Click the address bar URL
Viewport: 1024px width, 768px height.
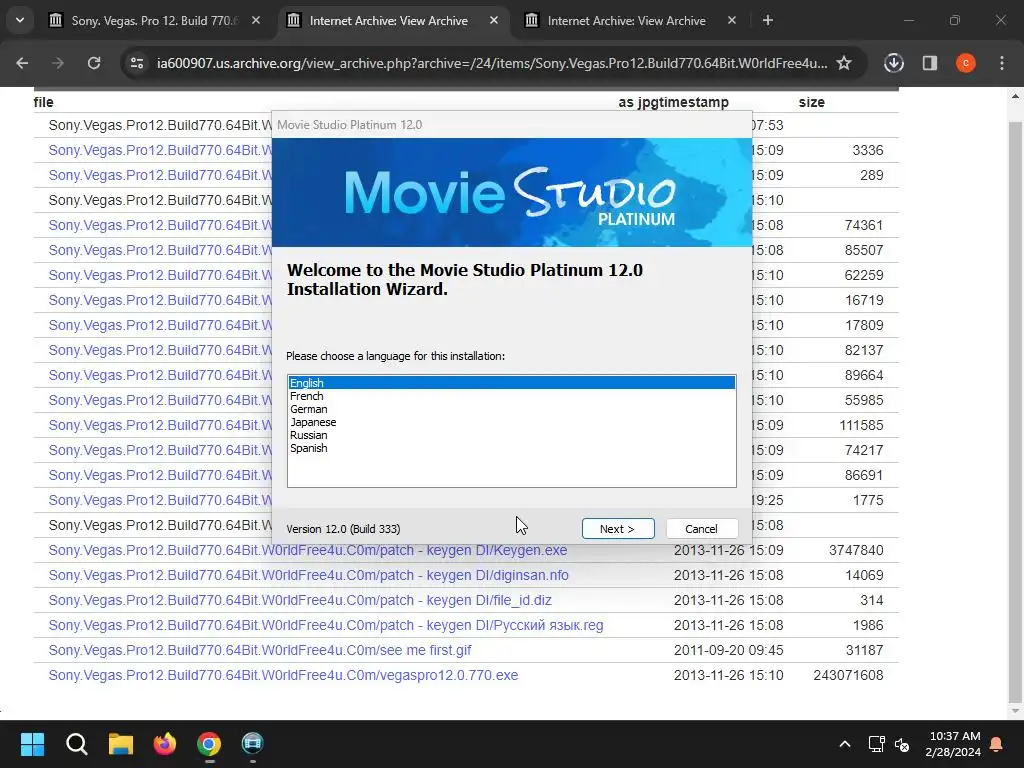491,63
